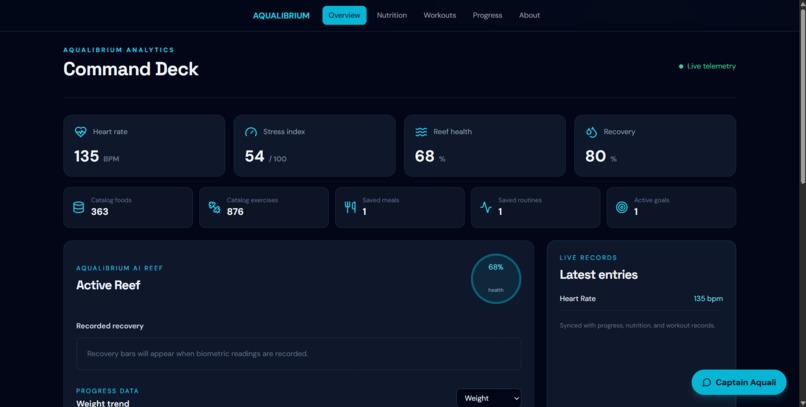Click the 68% reef health ring
Screen dimensions: 806x407
coord(496,279)
